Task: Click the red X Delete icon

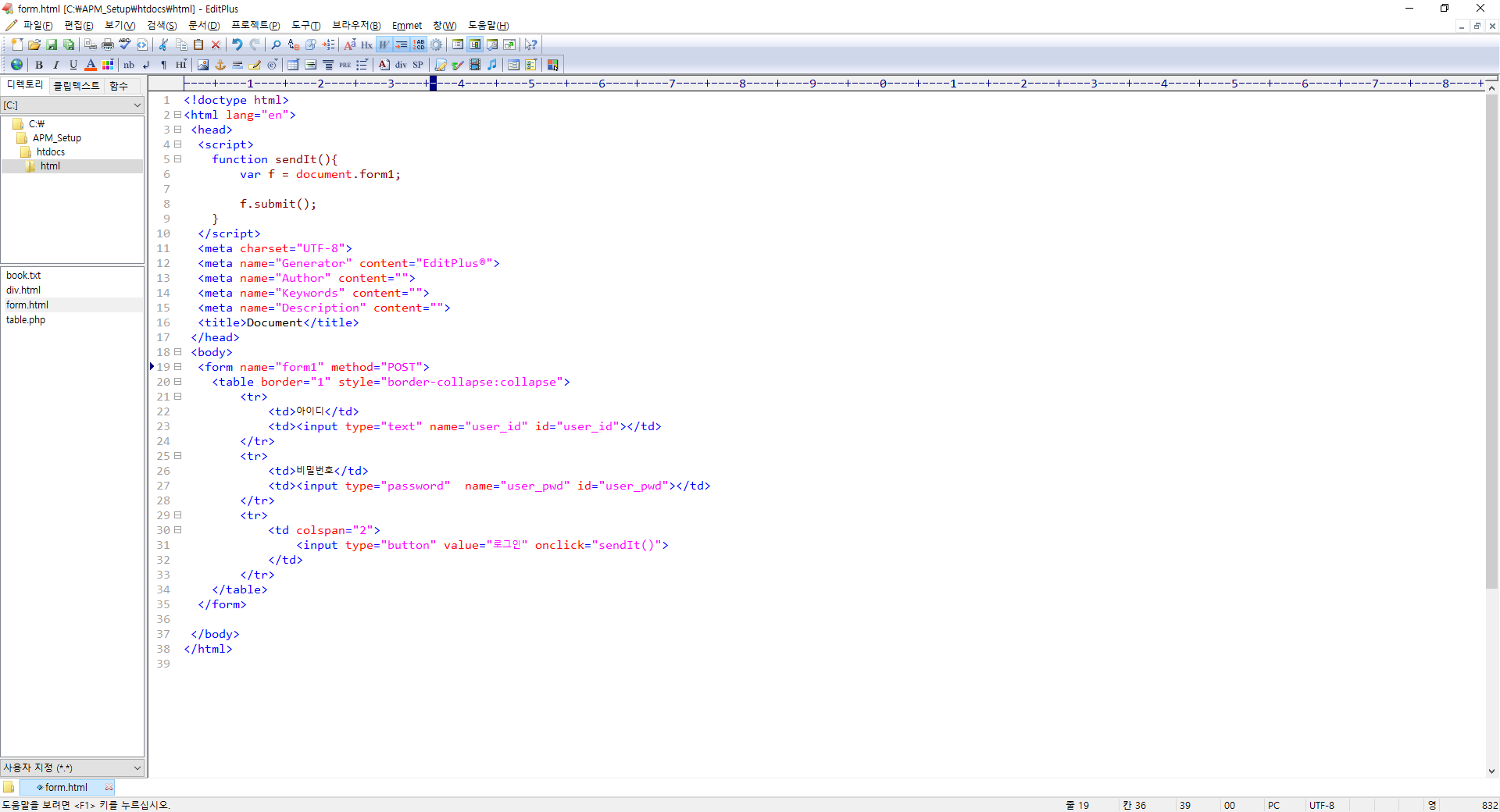Action: (x=216, y=45)
